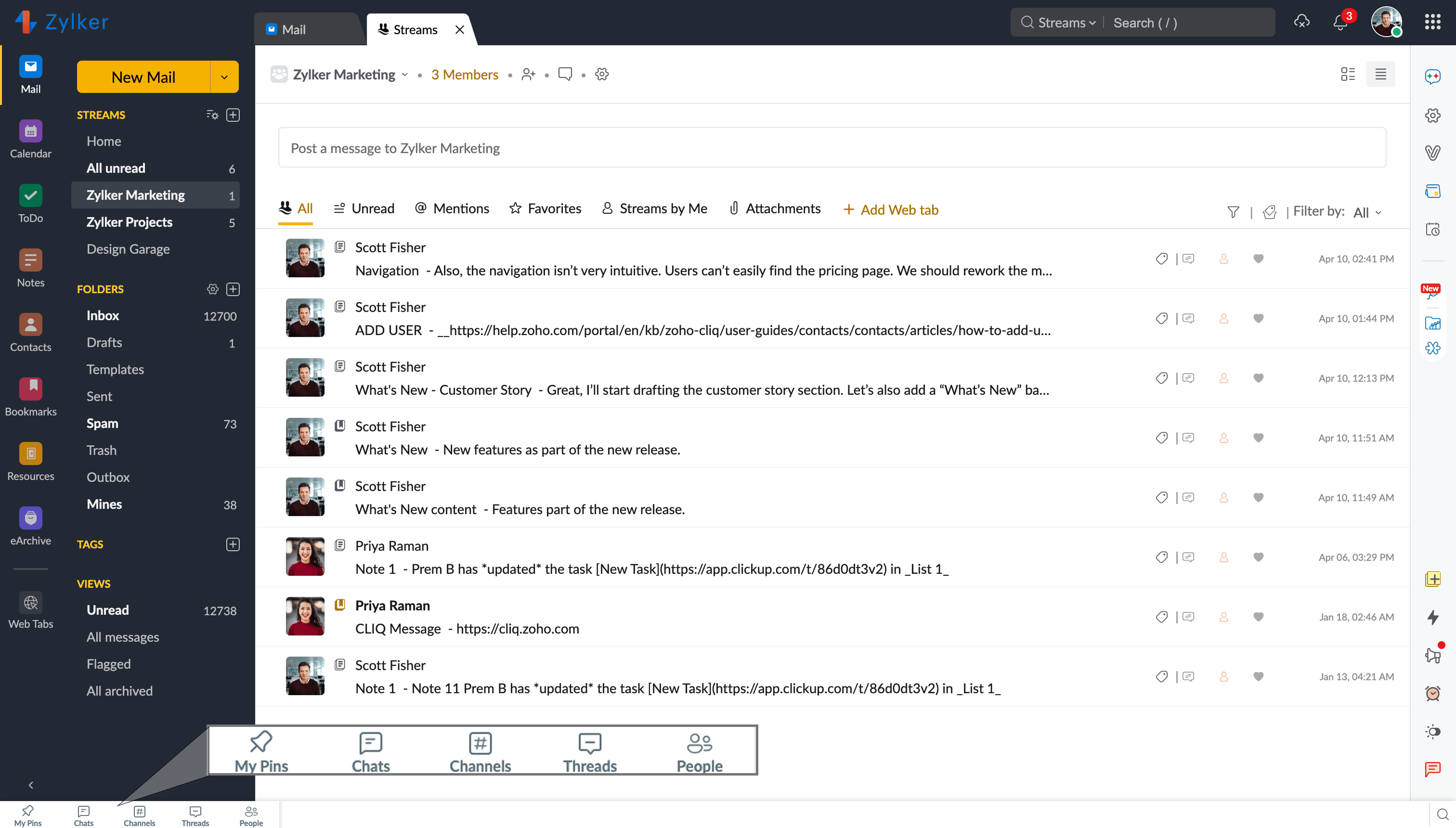Assign the Navigation post using person icon

pos(1223,259)
